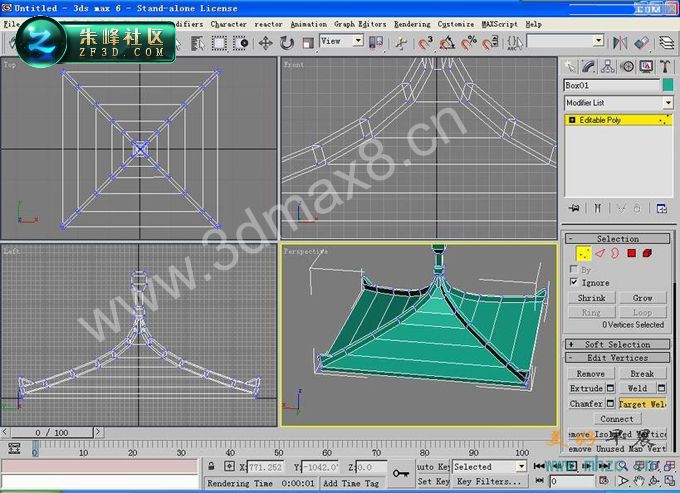Activate the Select and Rotate tool

(x=287, y=43)
